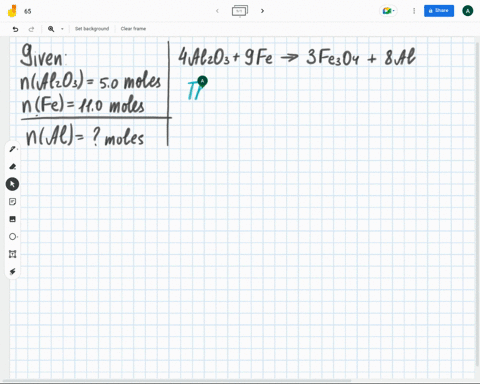The height and width of the screenshot is (384, 480).
Task: Click Clear frame
Action: (133, 29)
